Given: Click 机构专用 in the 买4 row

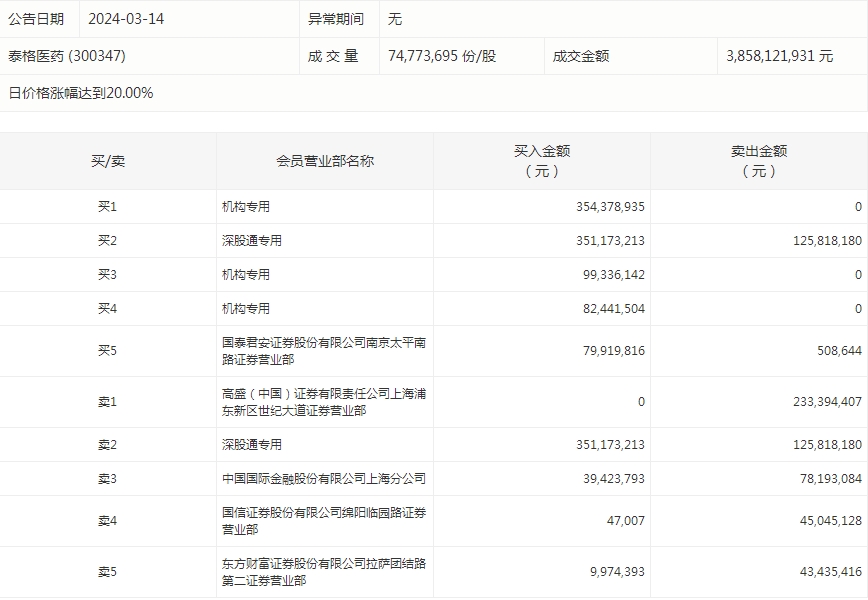Looking at the screenshot, I should [x=246, y=308].
